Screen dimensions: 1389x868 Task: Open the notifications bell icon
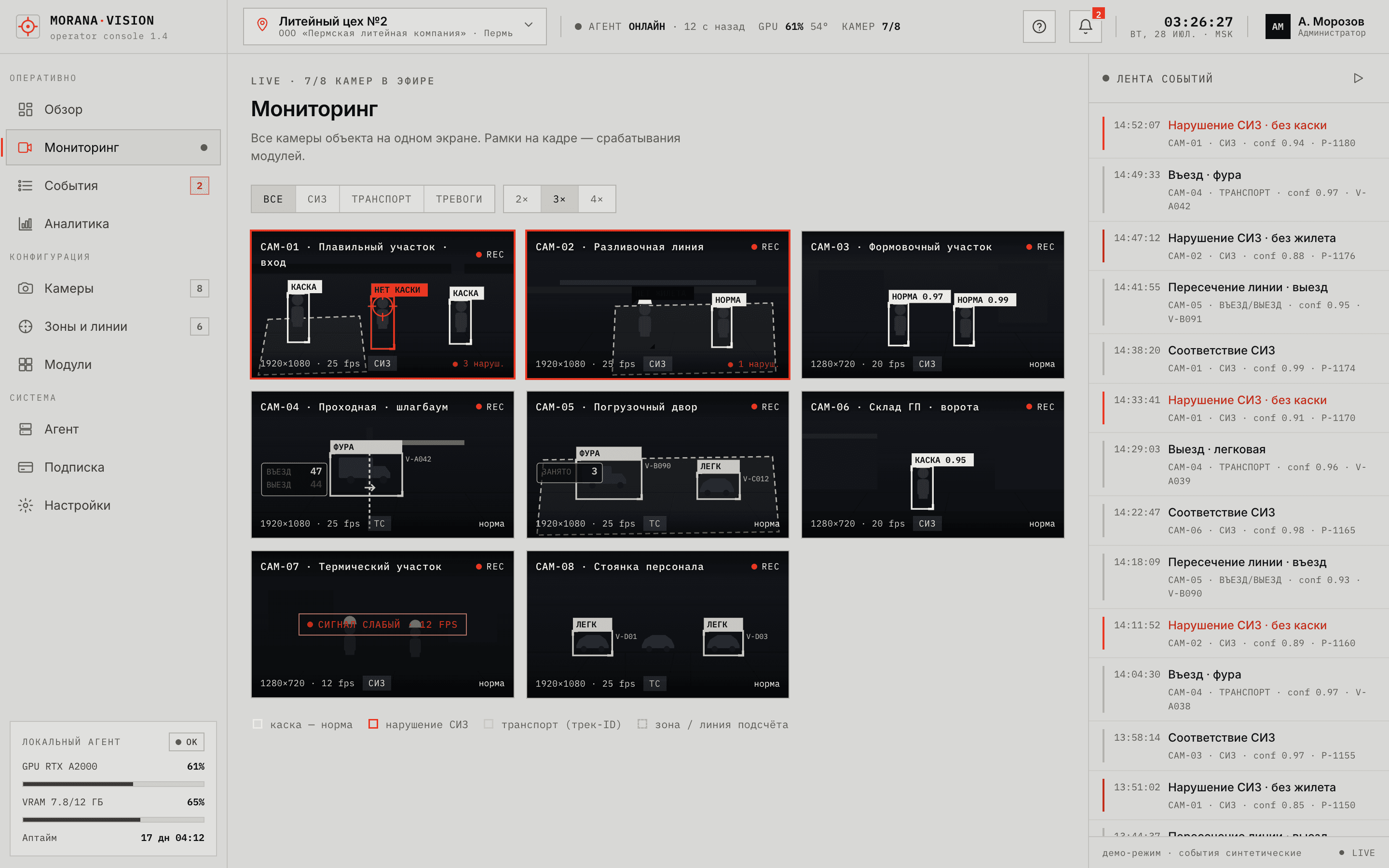1085,27
